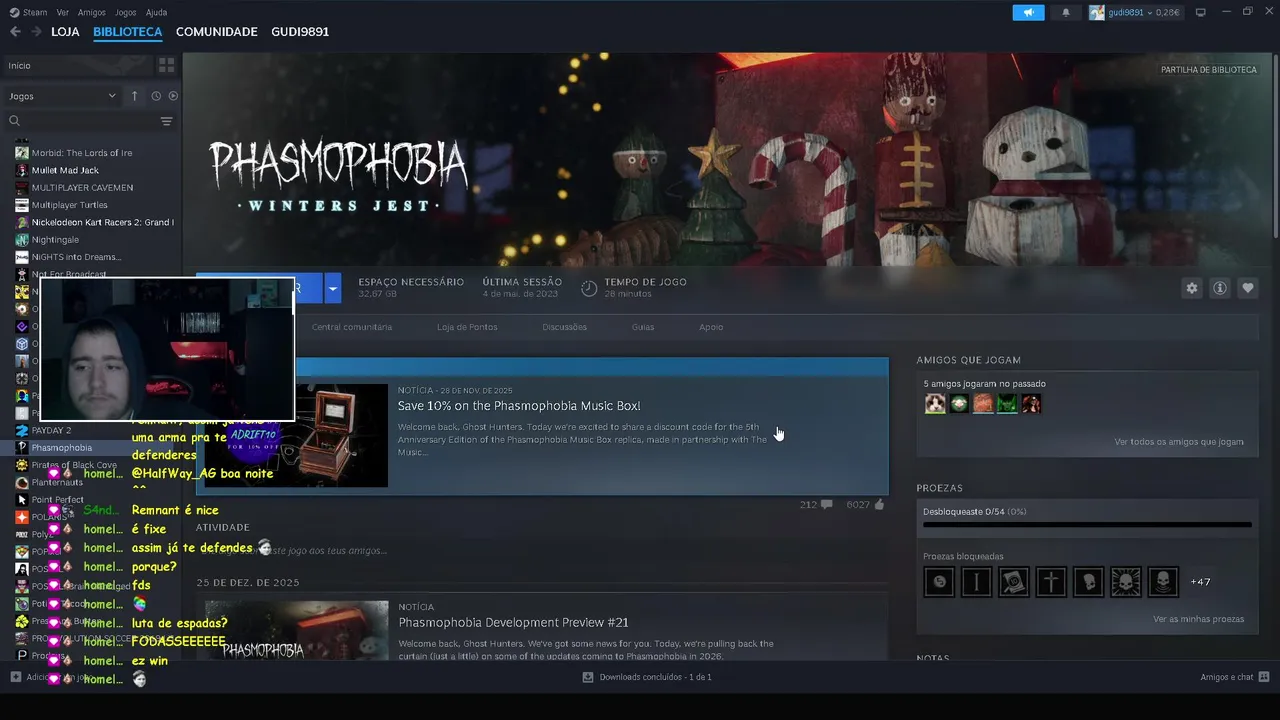
Task: Open game settings gear icon
Action: [1192, 288]
